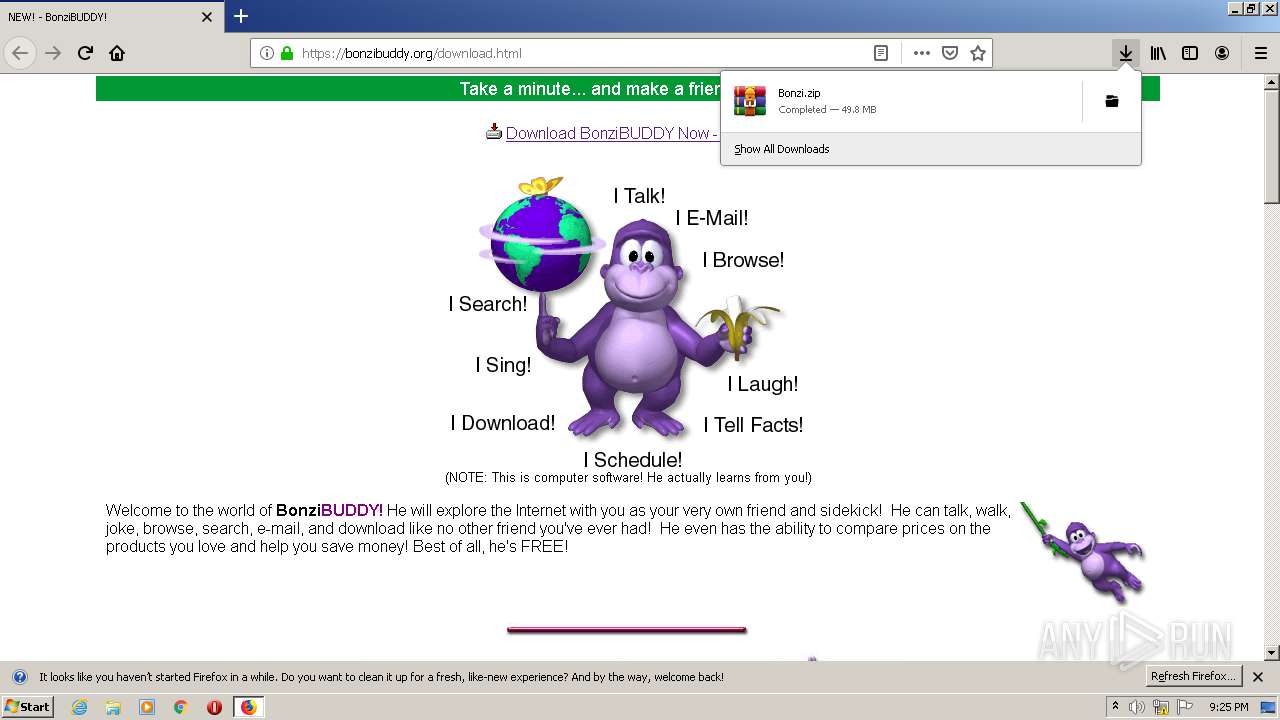Click the notification bar question icon

19,677
